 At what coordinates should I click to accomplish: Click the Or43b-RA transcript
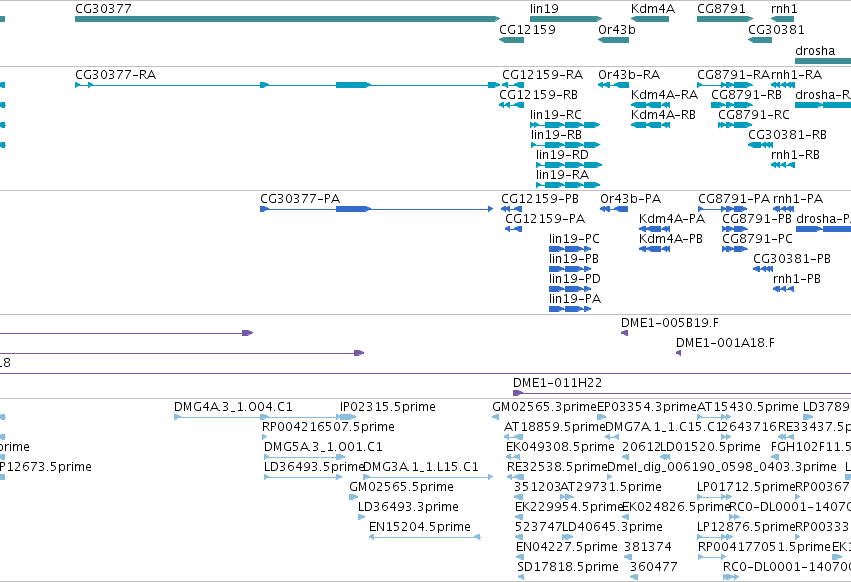click(613, 85)
